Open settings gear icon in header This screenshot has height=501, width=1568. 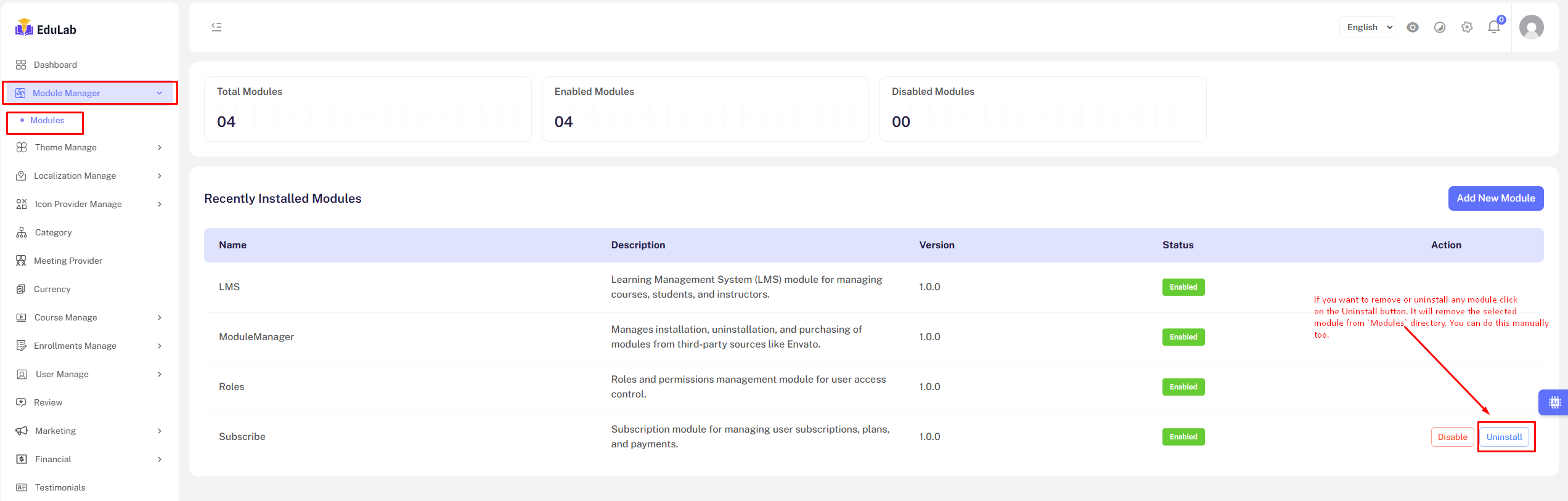(1467, 27)
